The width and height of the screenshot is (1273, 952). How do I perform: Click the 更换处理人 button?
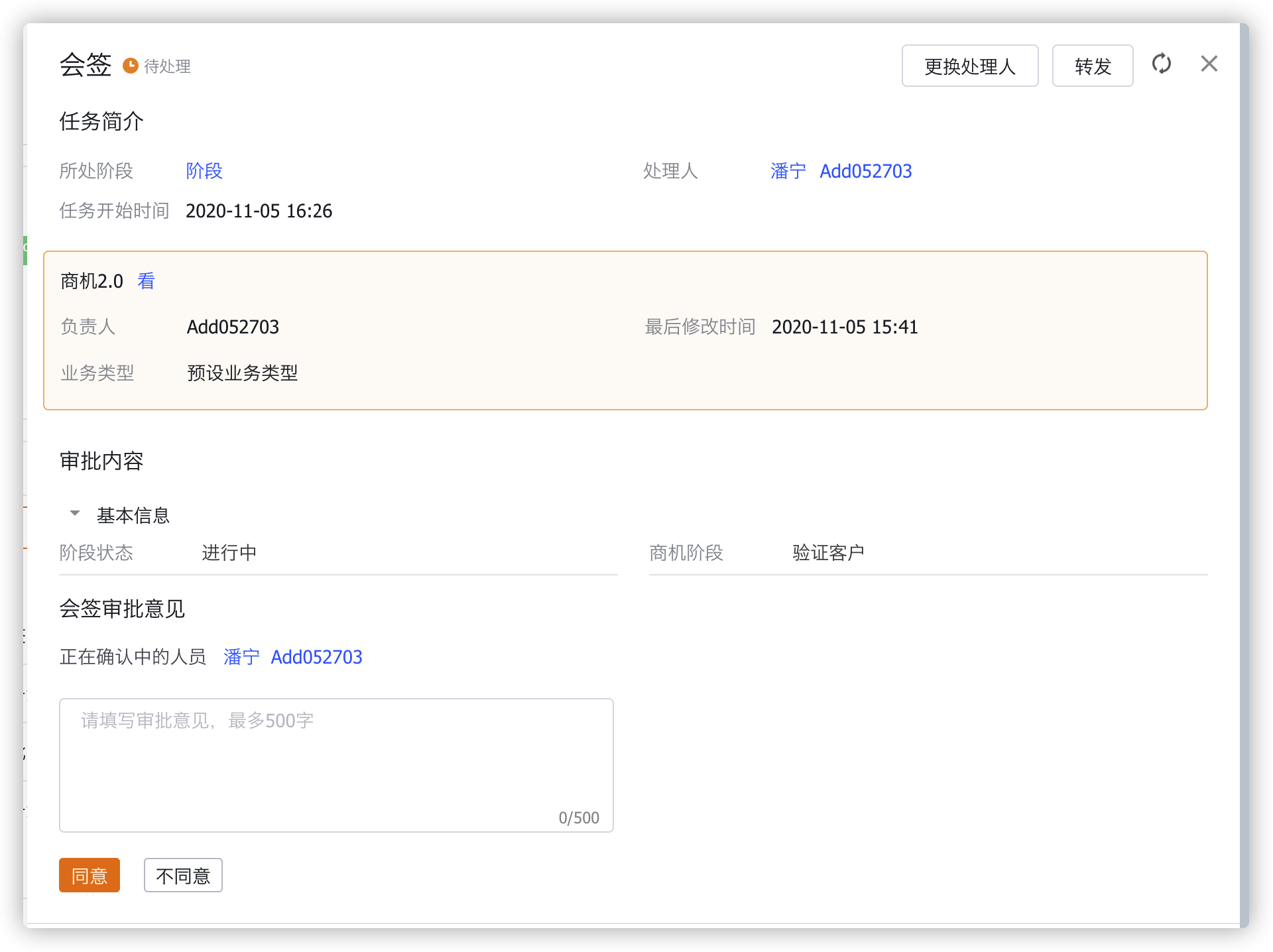(970, 66)
